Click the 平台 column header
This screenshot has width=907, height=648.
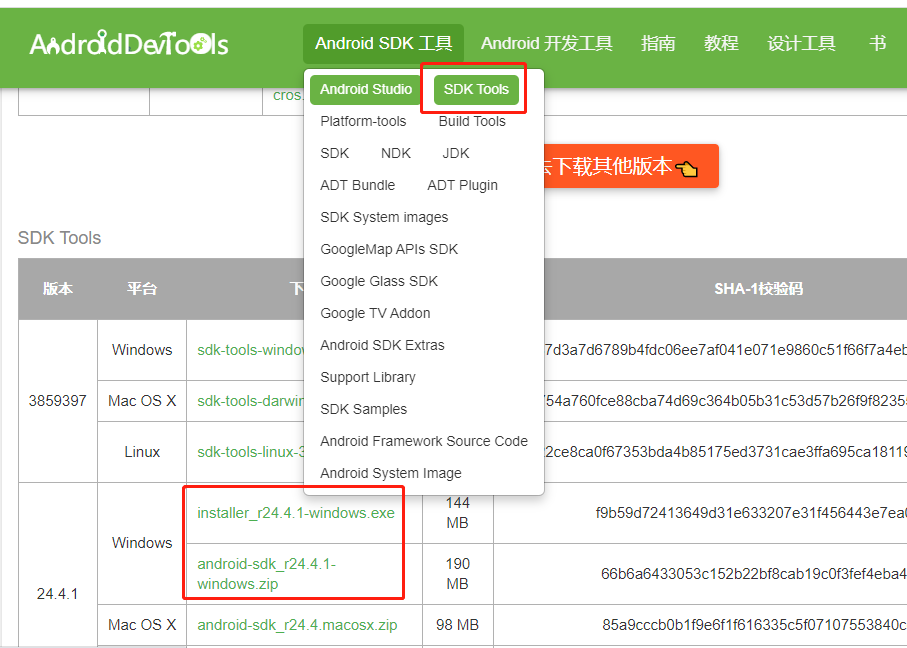142,289
